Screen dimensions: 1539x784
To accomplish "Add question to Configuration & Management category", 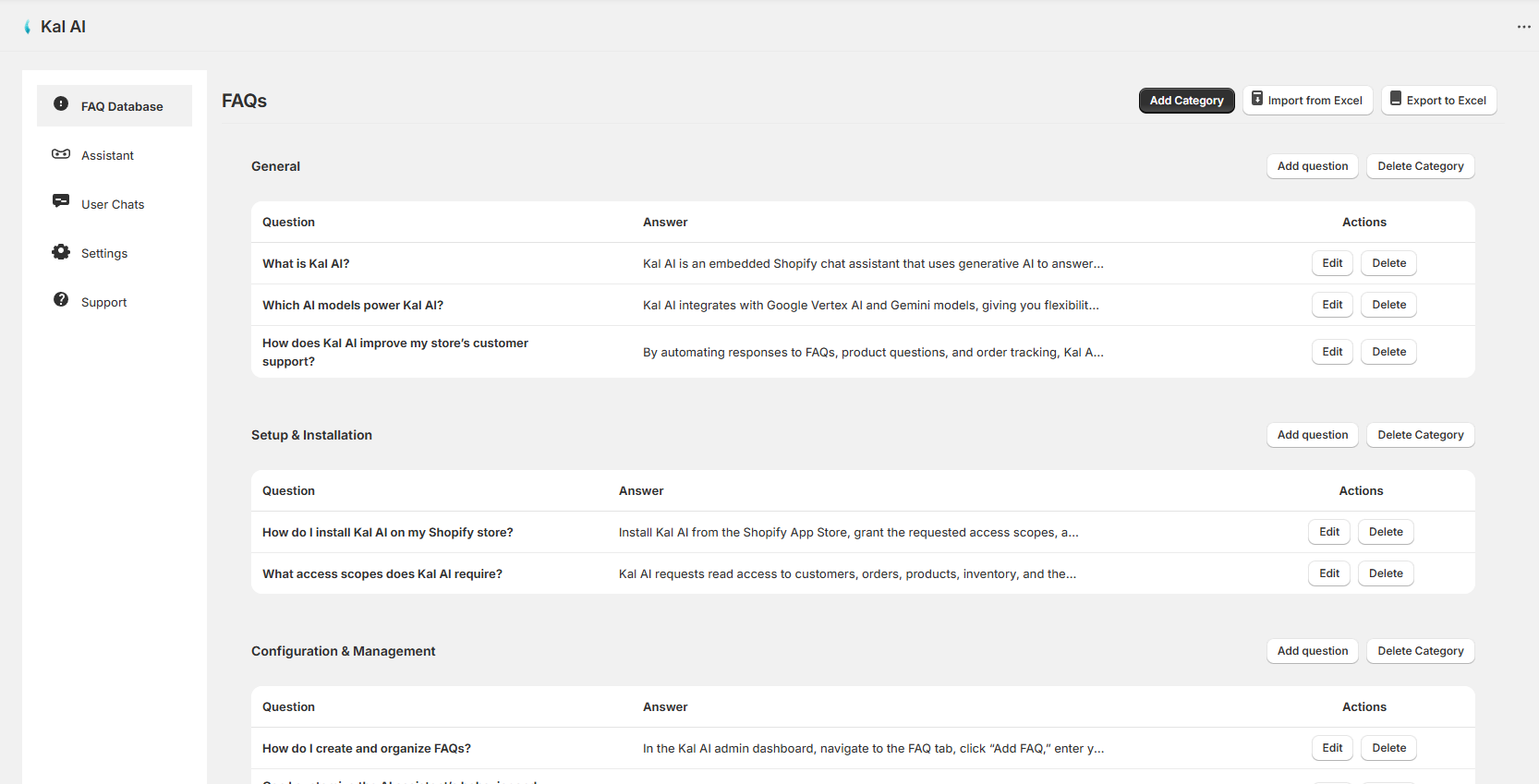I will coord(1312,651).
